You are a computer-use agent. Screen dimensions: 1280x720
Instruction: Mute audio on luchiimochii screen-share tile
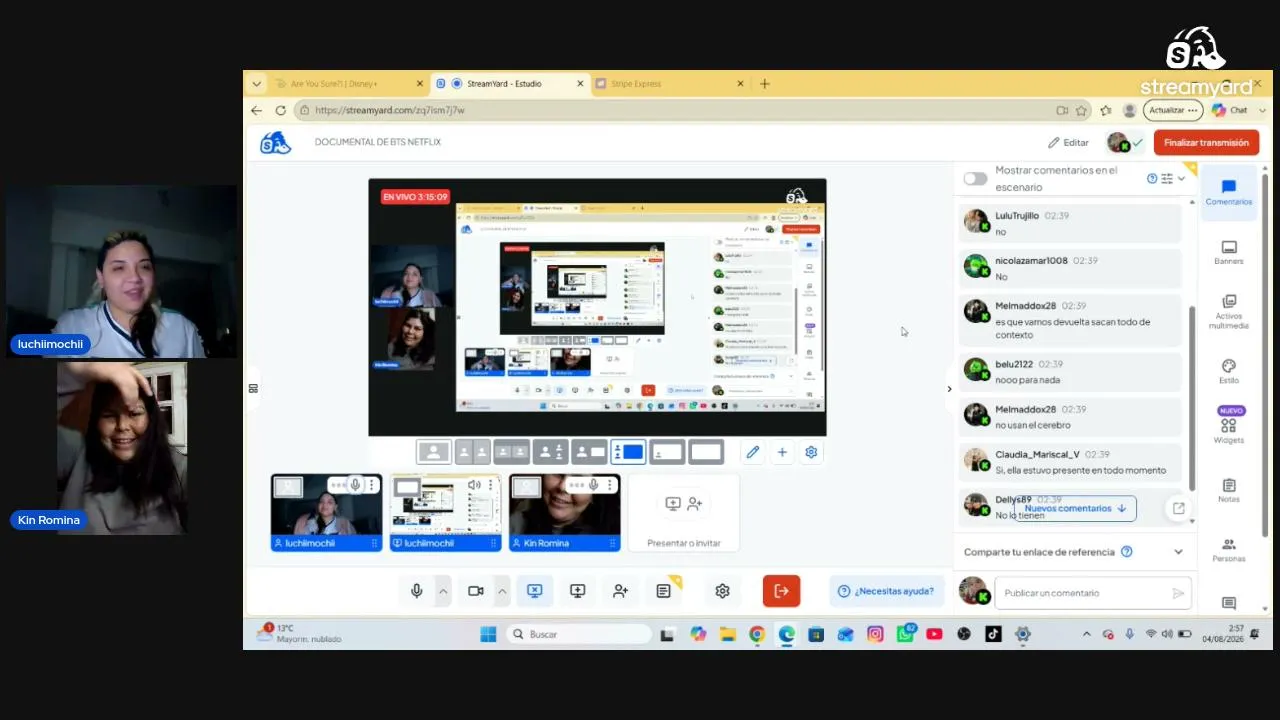tap(473, 485)
